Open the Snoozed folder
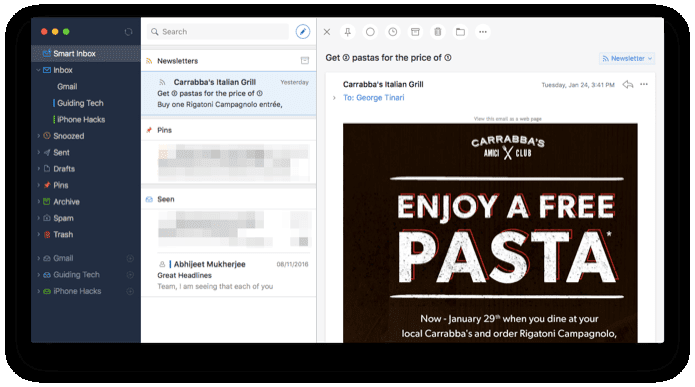 tap(69, 136)
